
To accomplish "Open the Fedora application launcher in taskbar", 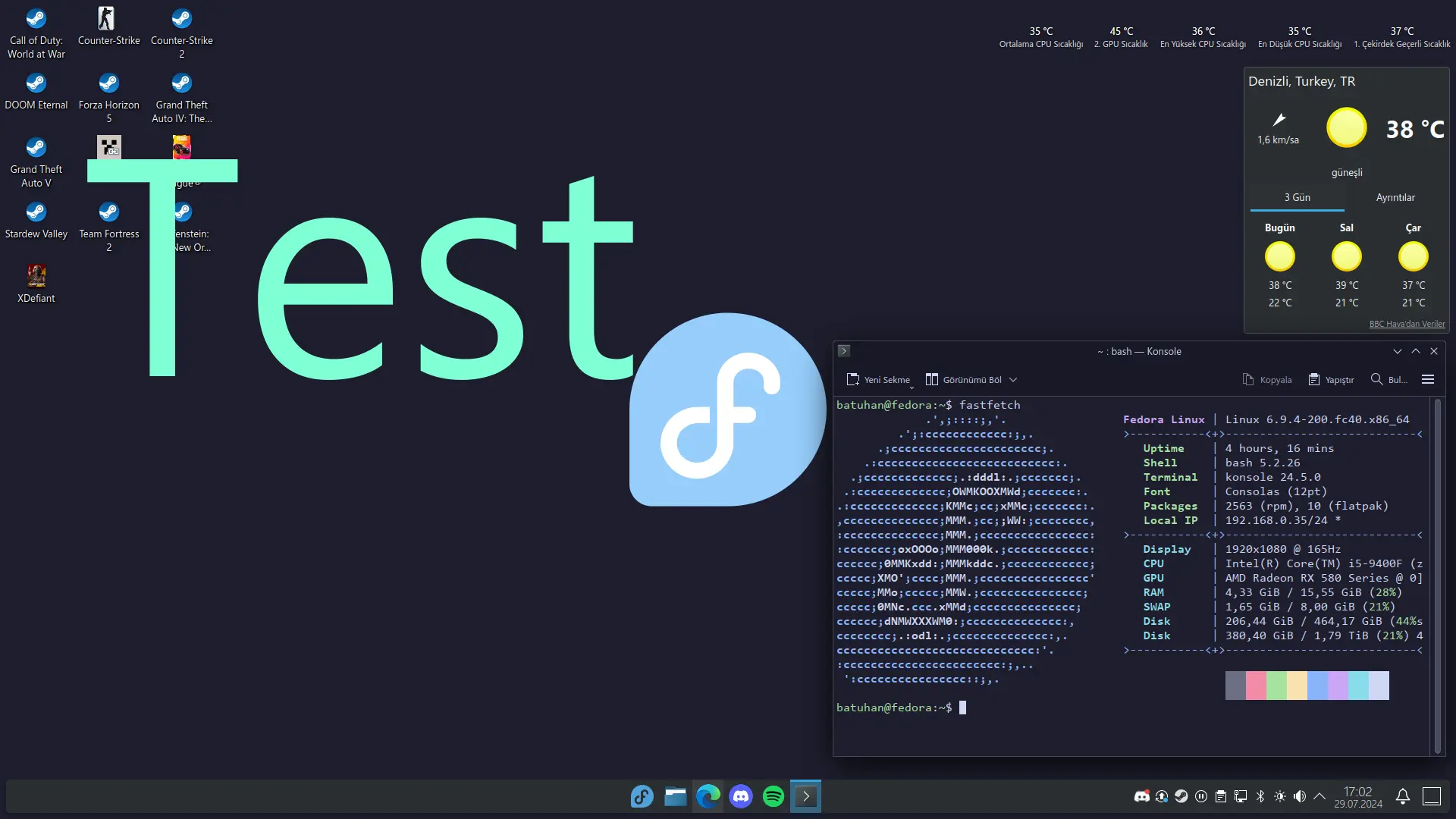I will pyautogui.click(x=642, y=796).
